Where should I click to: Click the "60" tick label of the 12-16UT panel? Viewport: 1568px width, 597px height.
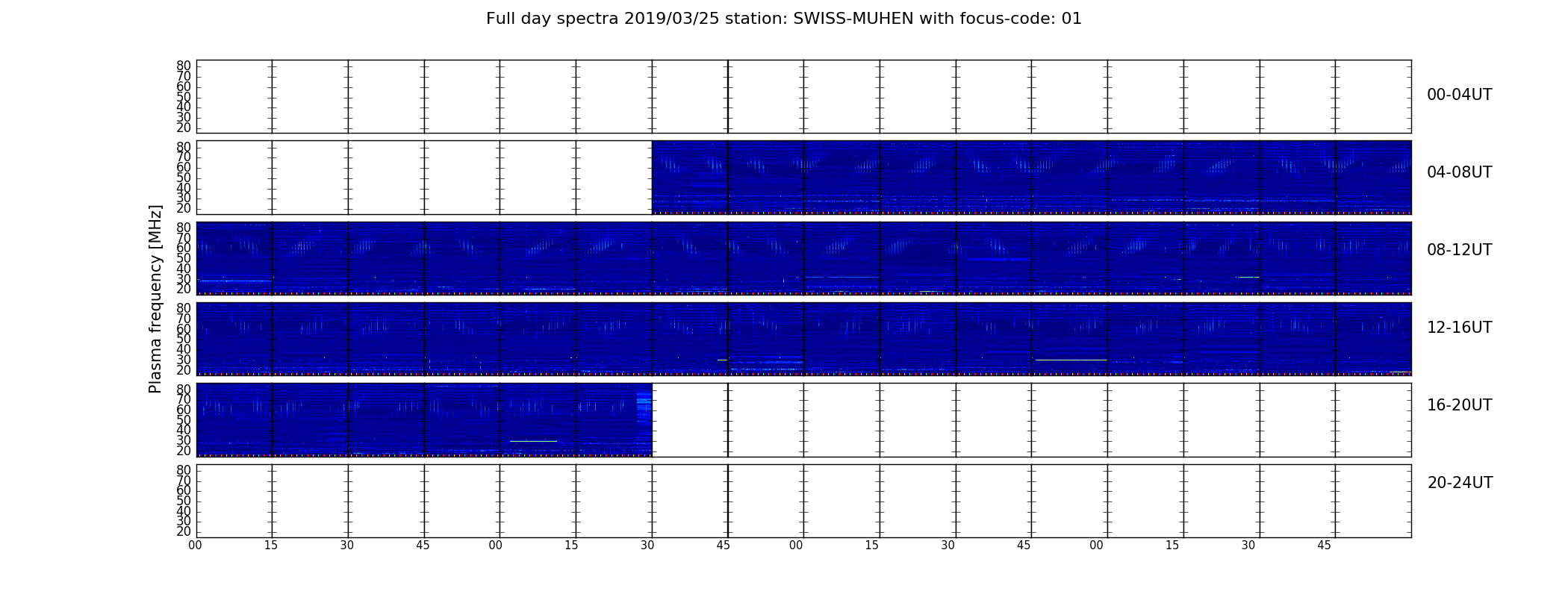(184, 329)
